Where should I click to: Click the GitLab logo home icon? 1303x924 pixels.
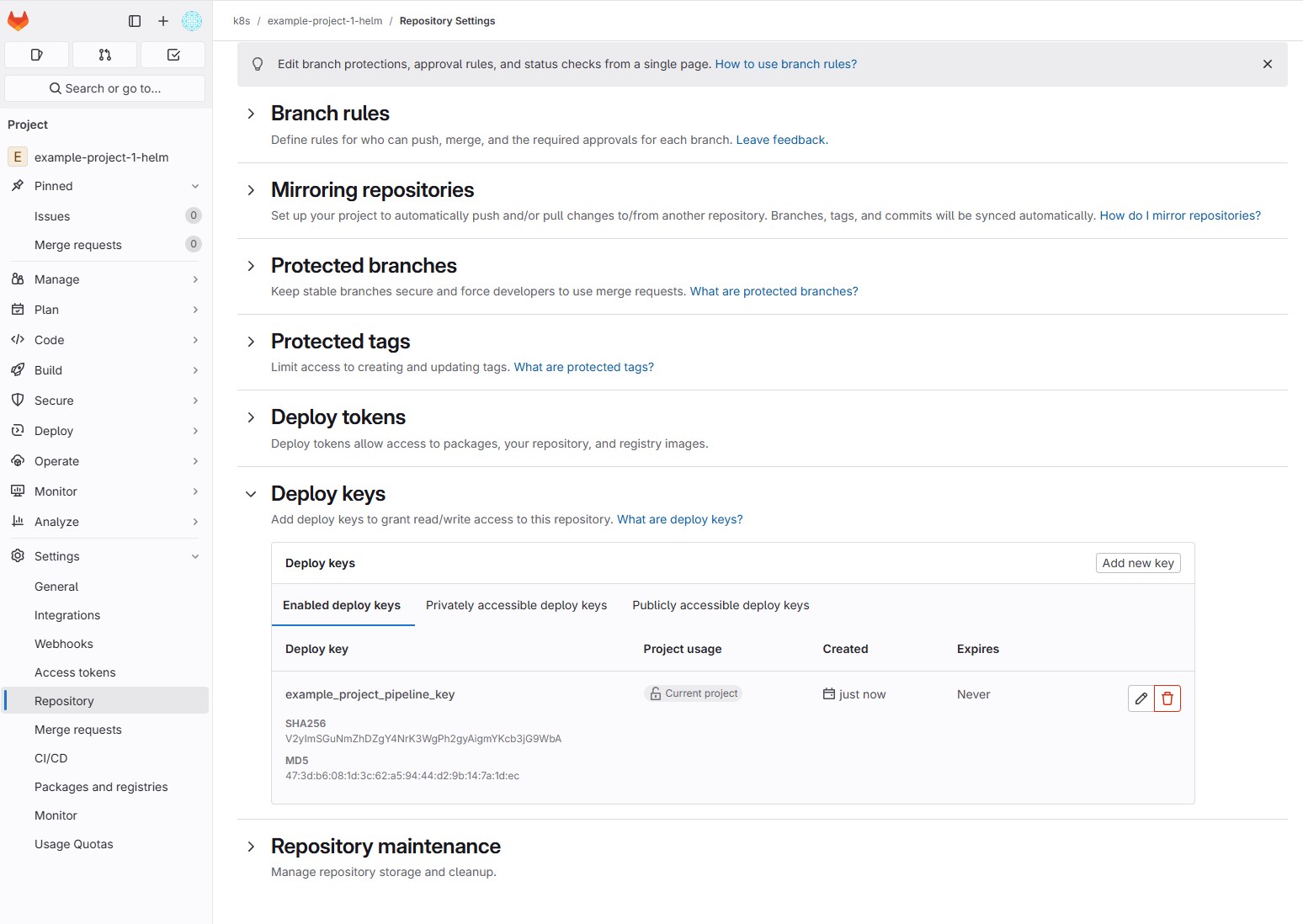tap(19, 21)
